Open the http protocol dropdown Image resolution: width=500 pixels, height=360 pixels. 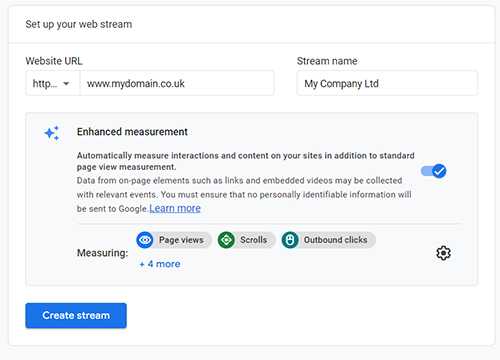coord(53,83)
